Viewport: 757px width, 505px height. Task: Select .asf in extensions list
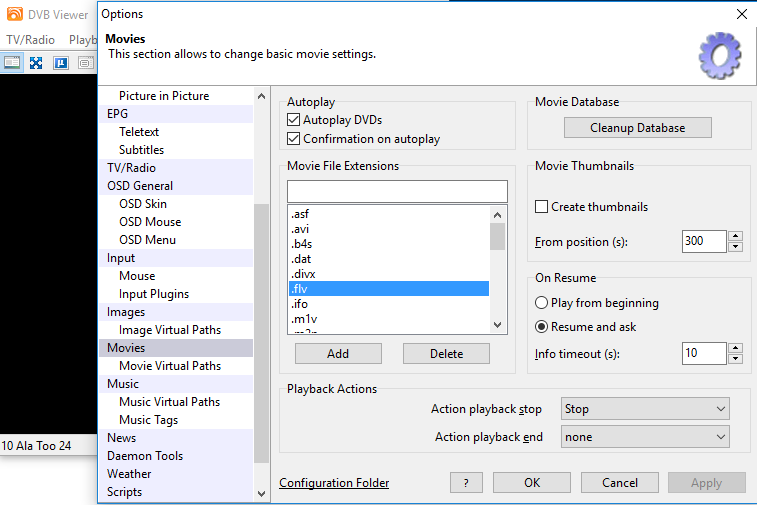(389, 214)
